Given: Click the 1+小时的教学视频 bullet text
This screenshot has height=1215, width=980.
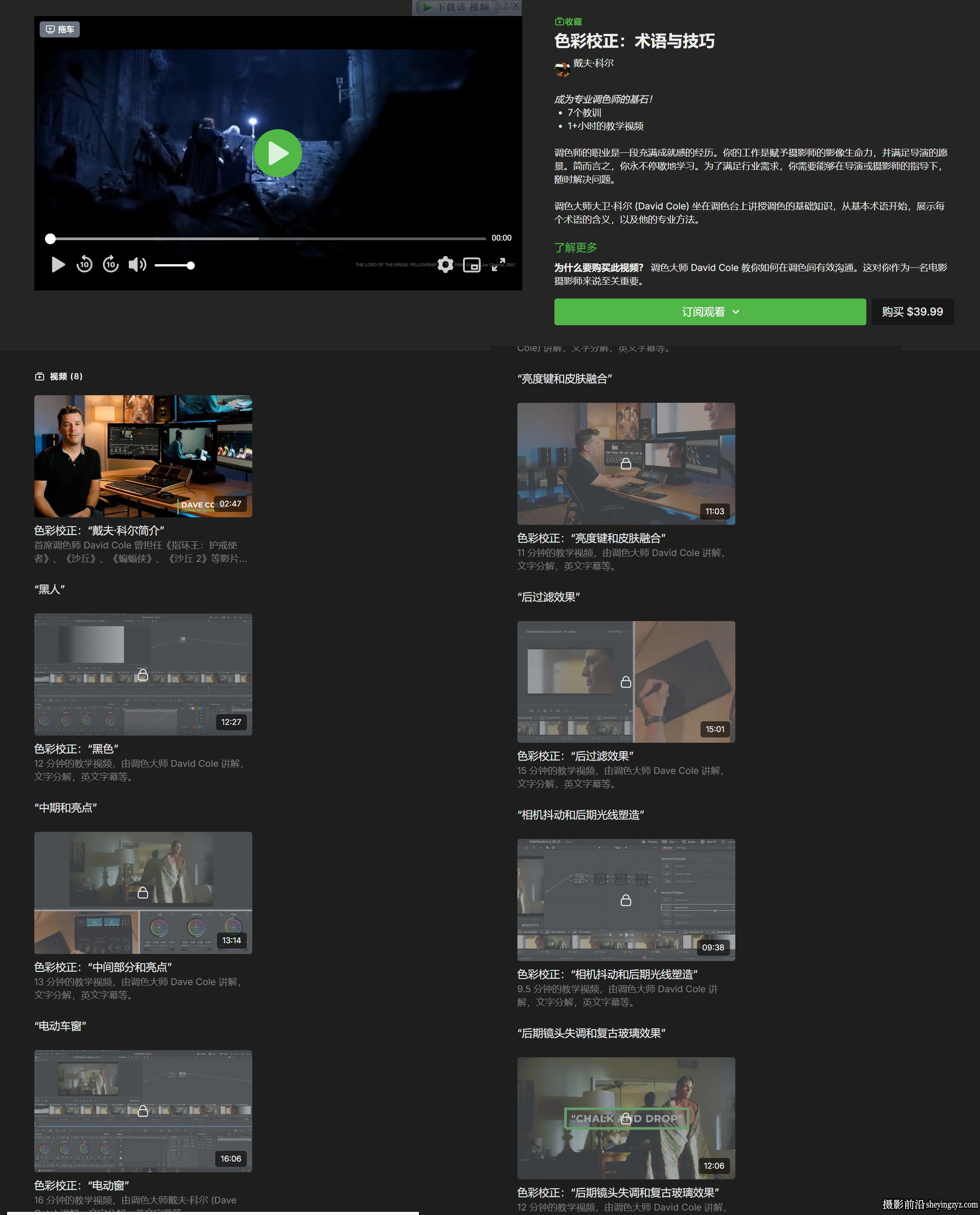Looking at the screenshot, I should (605, 126).
